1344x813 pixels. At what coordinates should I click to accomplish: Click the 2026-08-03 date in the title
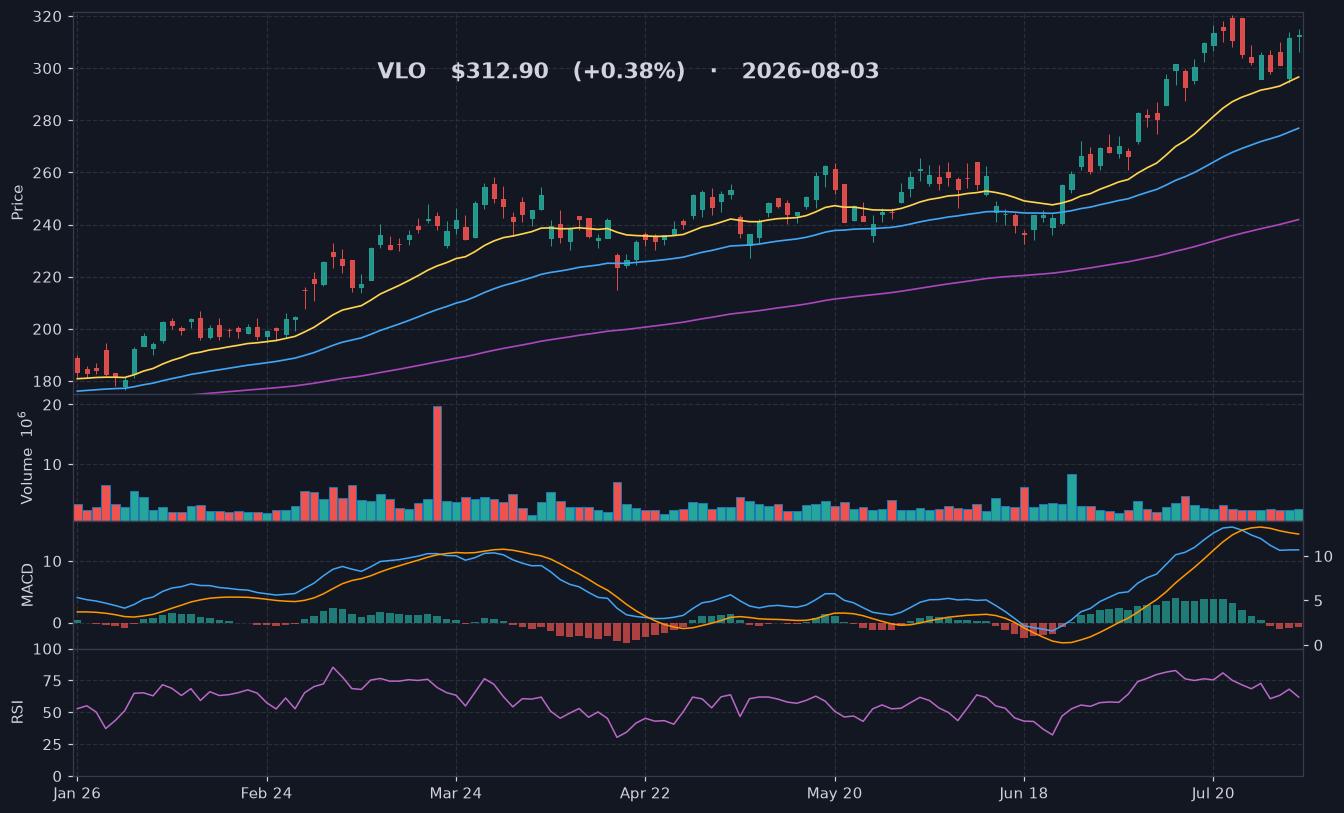coord(810,72)
